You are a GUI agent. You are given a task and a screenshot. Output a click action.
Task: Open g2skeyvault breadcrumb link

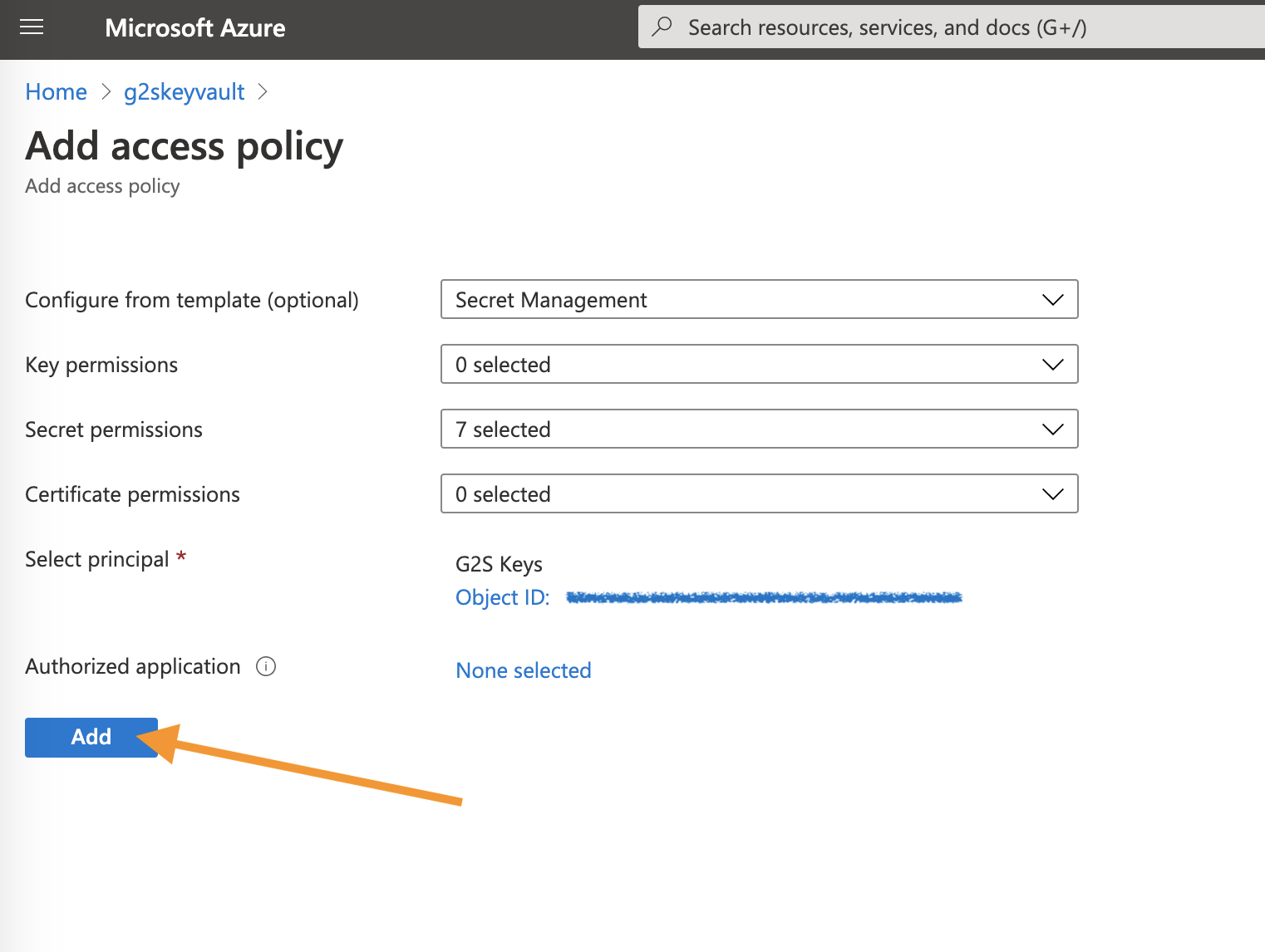coord(185,92)
